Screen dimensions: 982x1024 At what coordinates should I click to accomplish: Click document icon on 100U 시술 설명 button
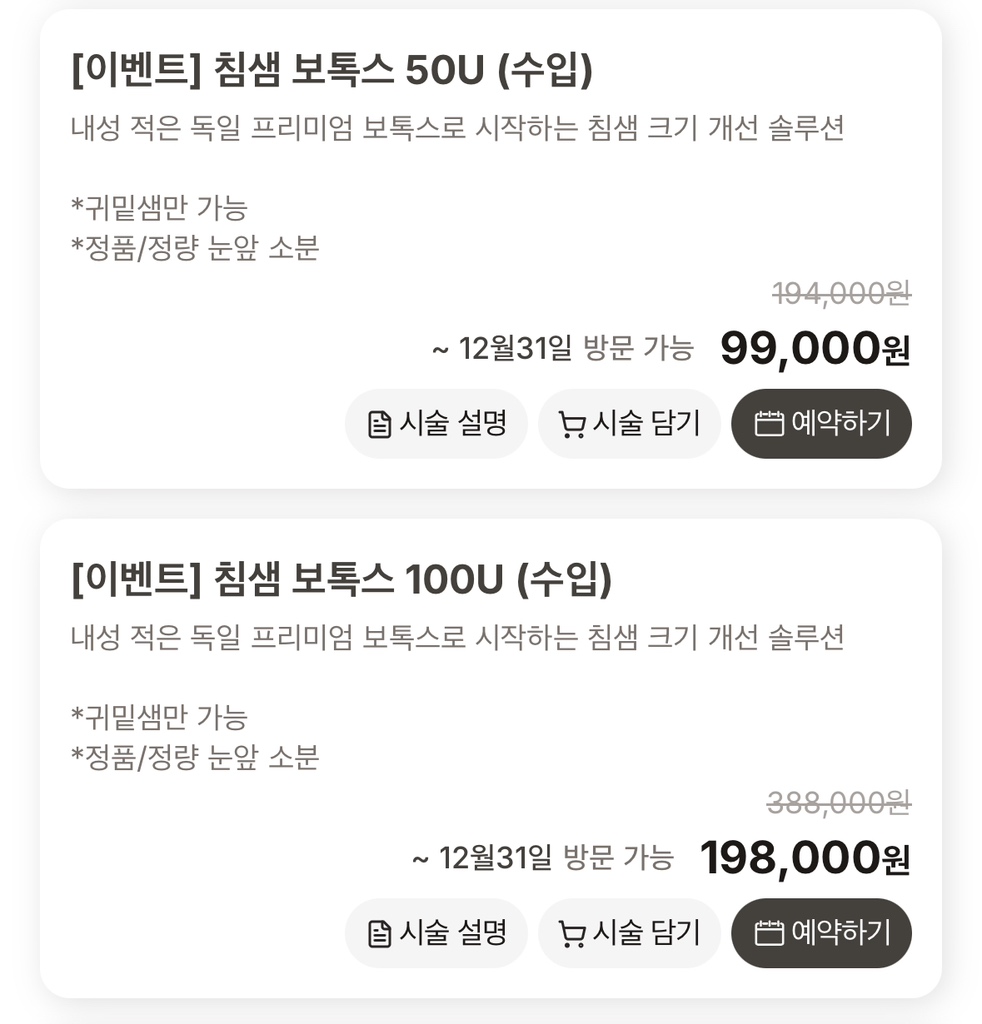coord(380,934)
